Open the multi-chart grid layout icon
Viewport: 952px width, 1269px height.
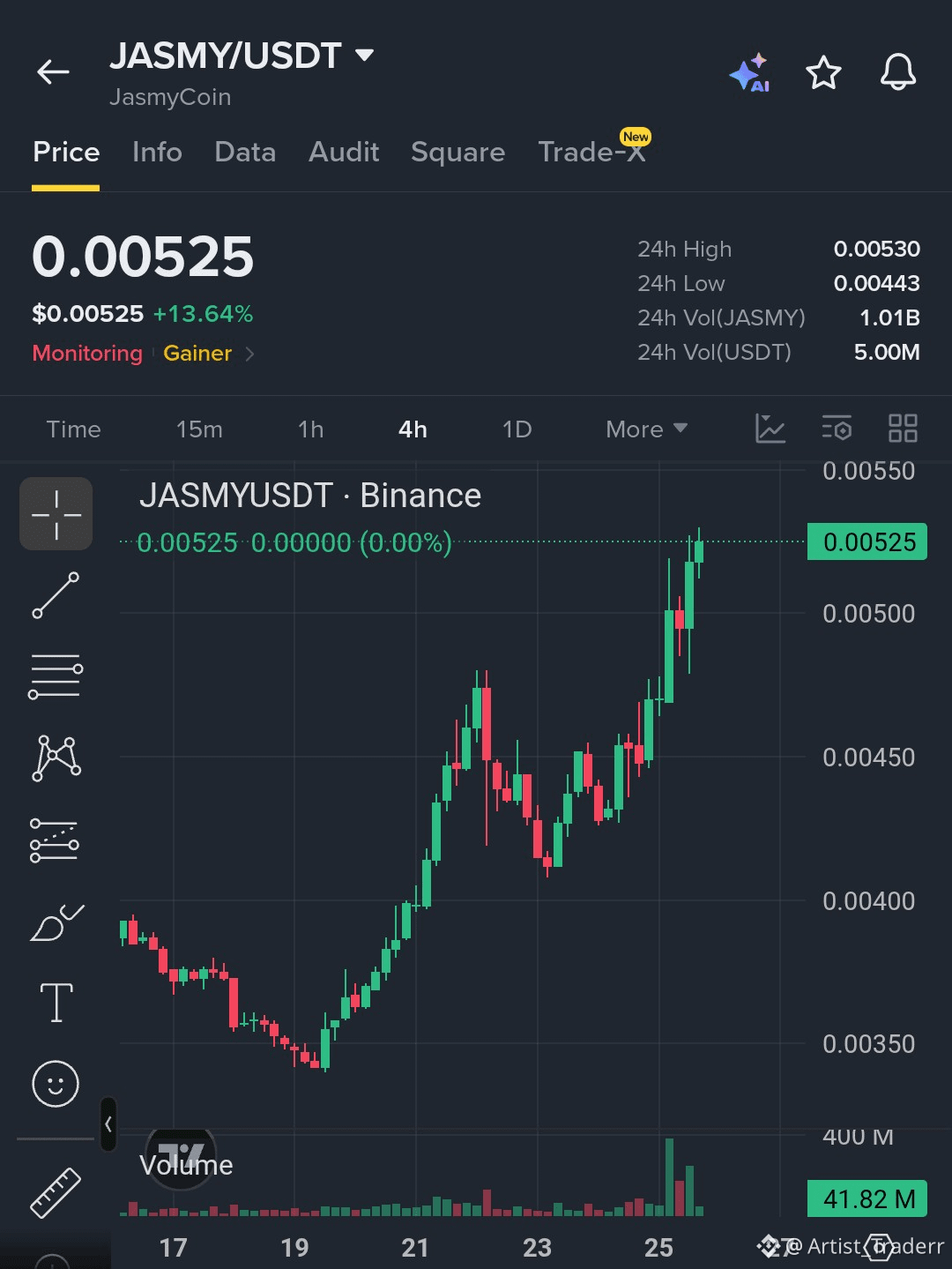click(903, 429)
